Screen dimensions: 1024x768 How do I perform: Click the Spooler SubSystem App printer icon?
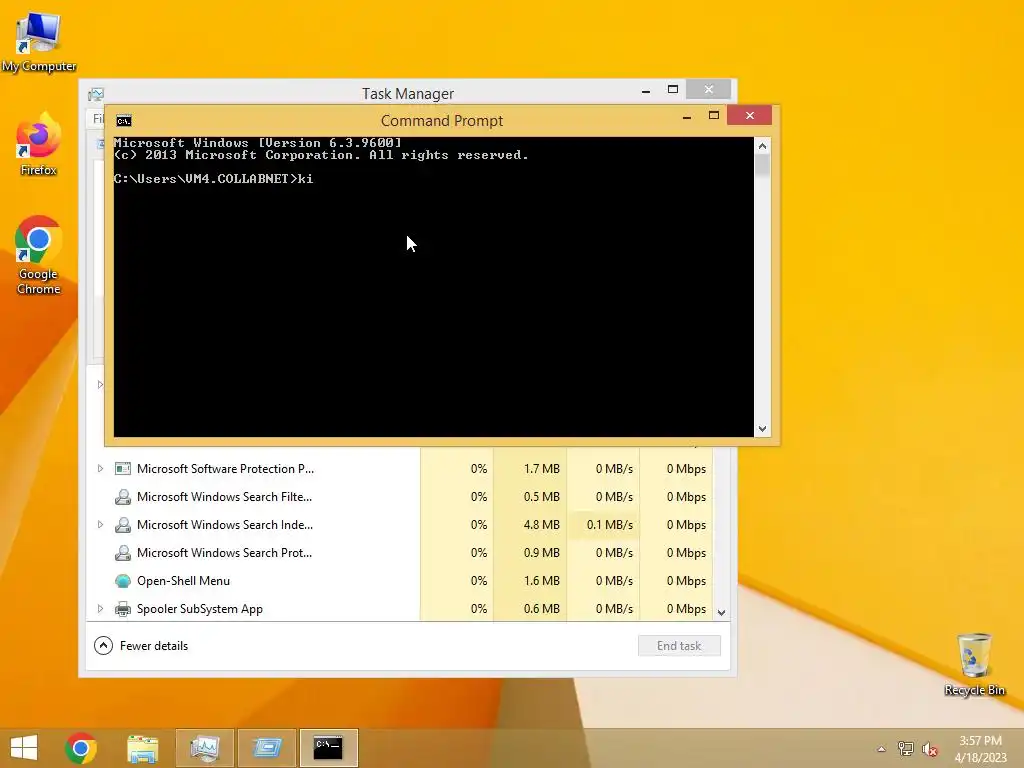click(x=122, y=609)
